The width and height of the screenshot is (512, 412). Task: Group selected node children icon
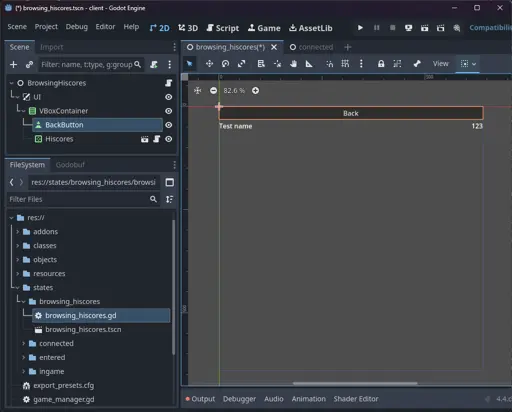click(397, 64)
